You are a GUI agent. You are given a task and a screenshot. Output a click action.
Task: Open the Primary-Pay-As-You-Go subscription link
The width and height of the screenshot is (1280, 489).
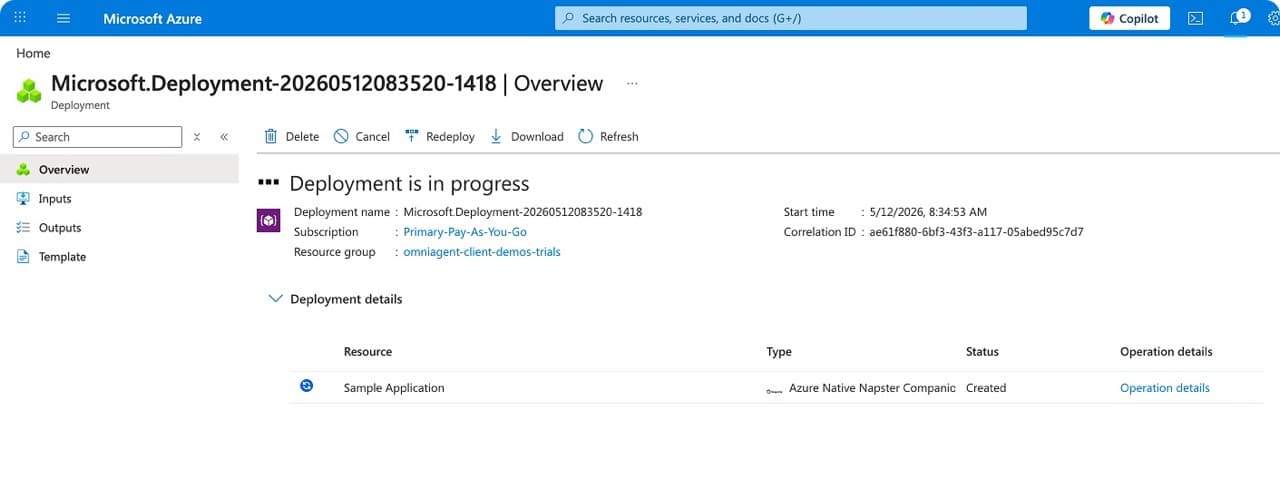point(465,232)
